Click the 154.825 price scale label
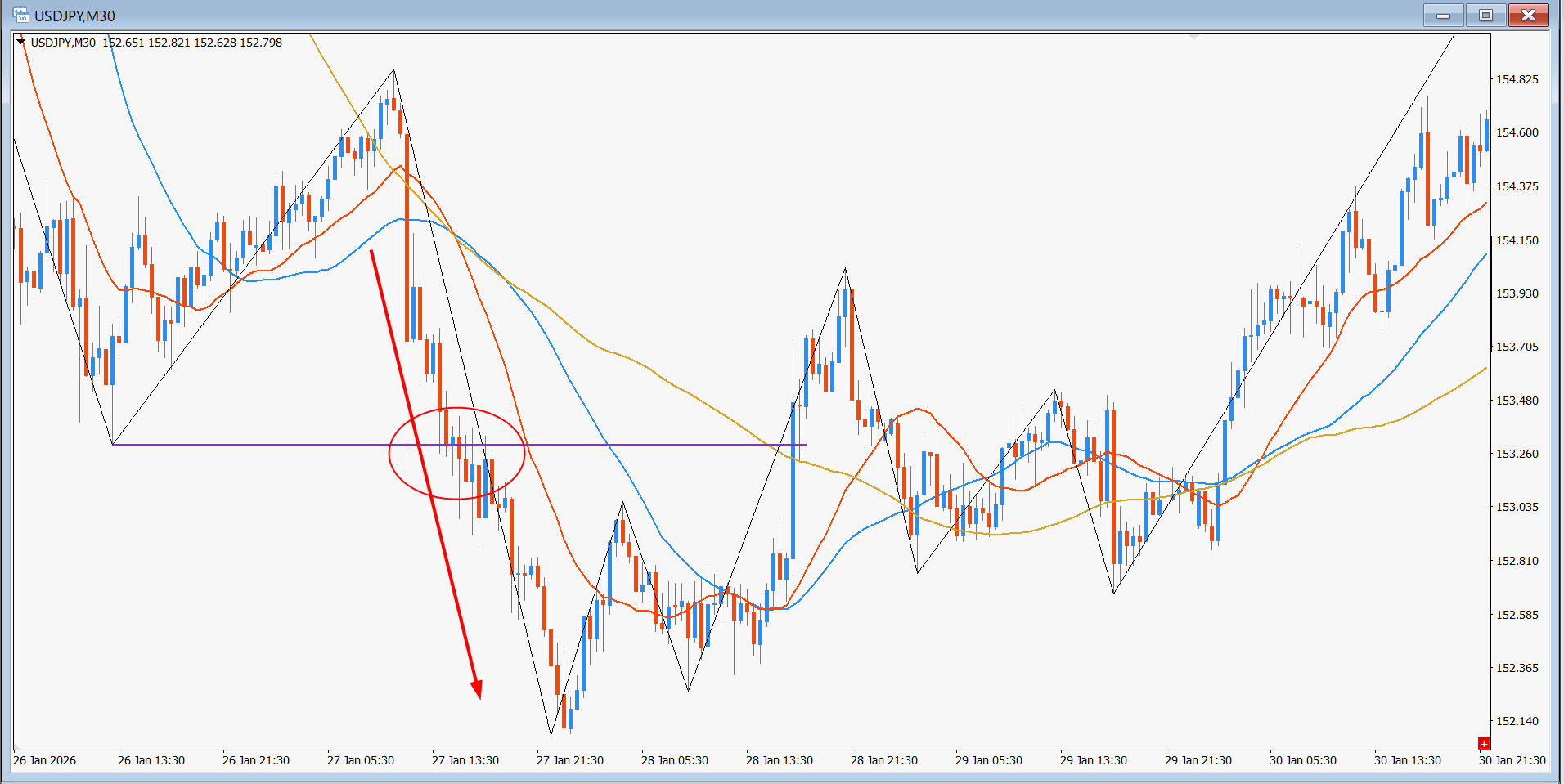 [1517, 79]
